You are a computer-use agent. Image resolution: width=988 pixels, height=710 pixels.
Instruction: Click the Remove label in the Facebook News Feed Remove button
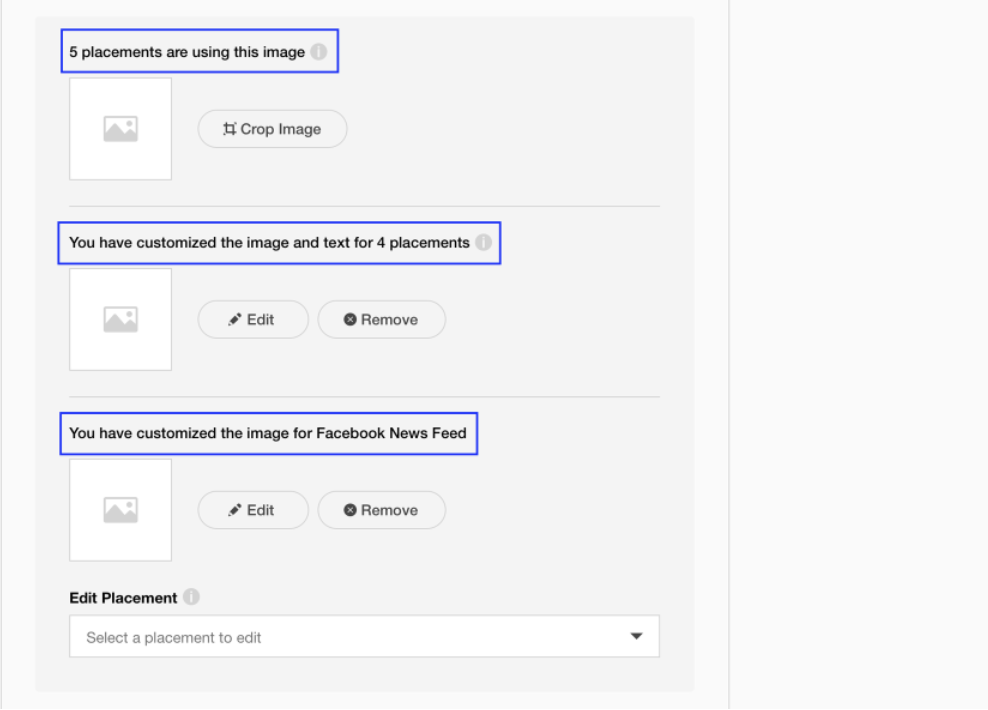coord(389,510)
